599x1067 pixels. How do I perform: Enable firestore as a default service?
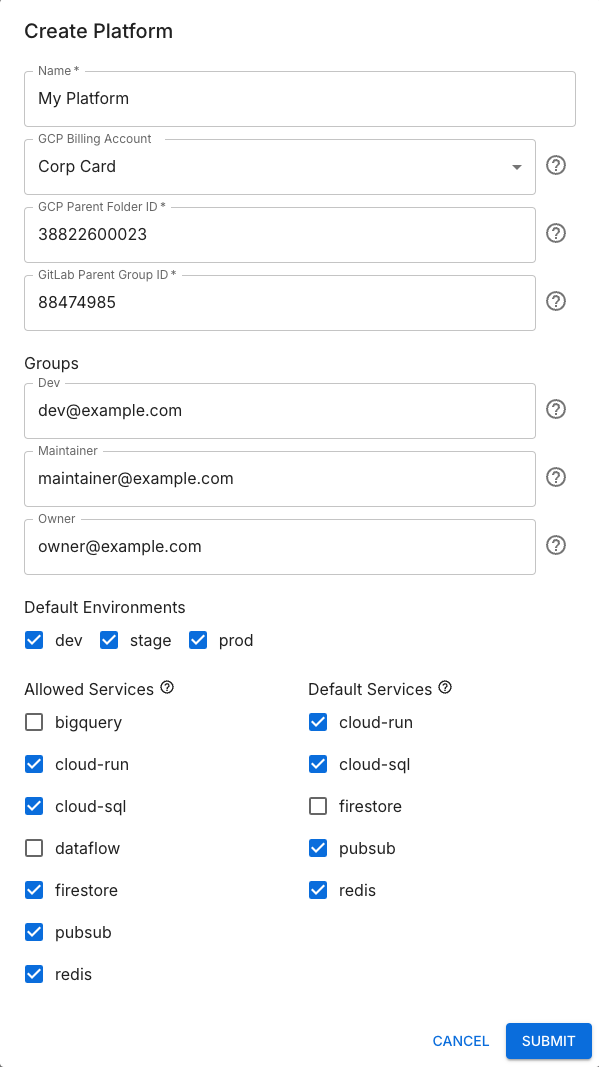[x=317, y=806]
